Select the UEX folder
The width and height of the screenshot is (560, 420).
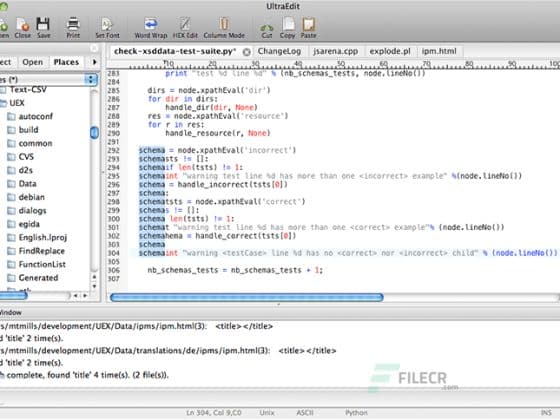(17, 103)
